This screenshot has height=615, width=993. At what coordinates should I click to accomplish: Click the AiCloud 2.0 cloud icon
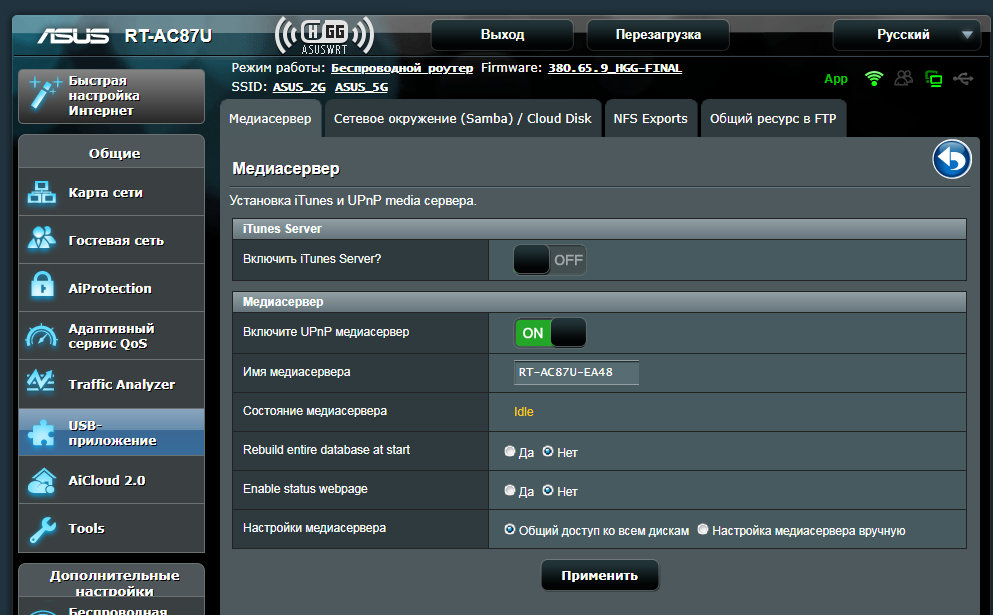[42, 480]
